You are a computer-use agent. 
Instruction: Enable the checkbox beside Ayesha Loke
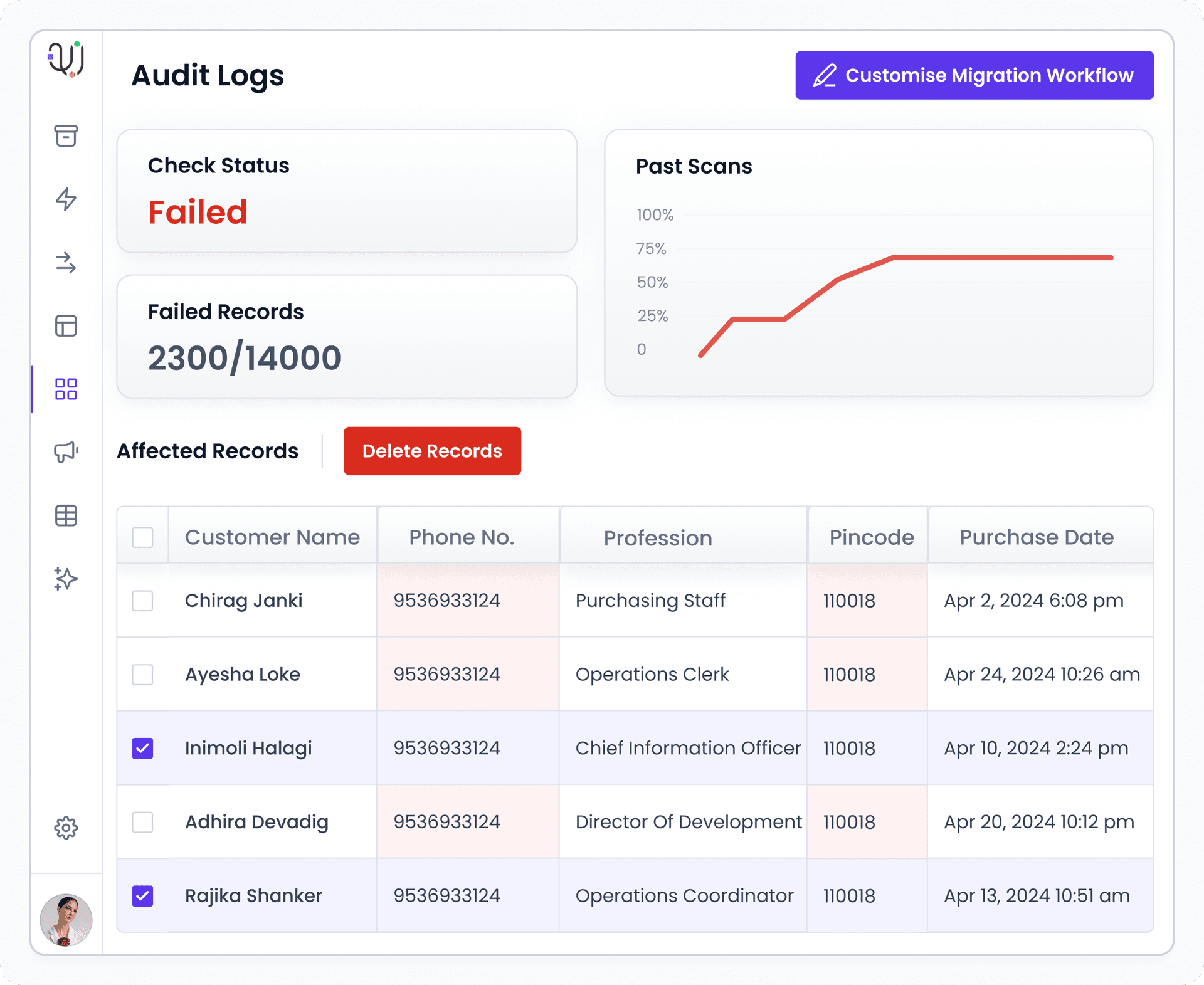[x=143, y=674]
